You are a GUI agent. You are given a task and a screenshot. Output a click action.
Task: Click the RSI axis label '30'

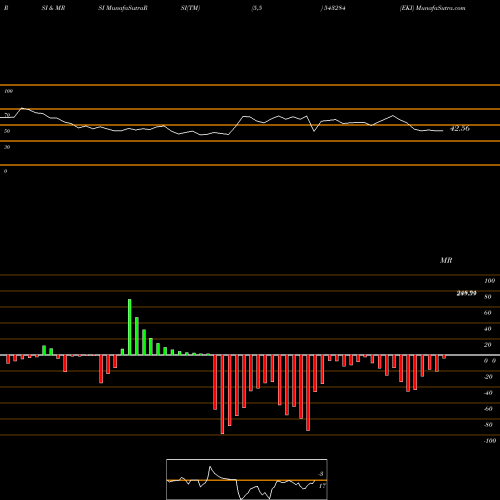point(7,147)
